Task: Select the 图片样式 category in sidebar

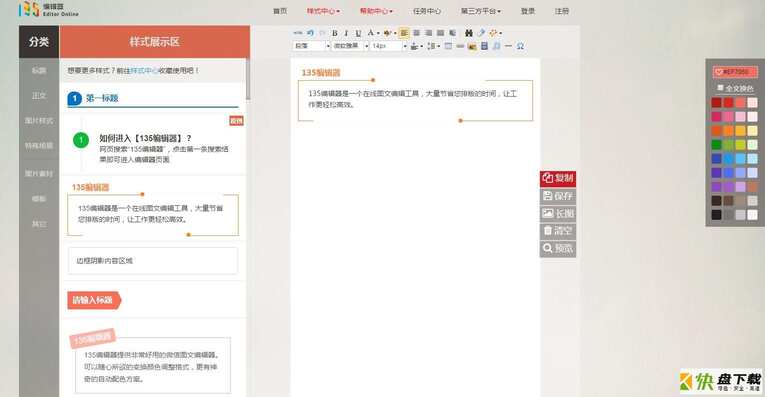Action: coord(39,120)
